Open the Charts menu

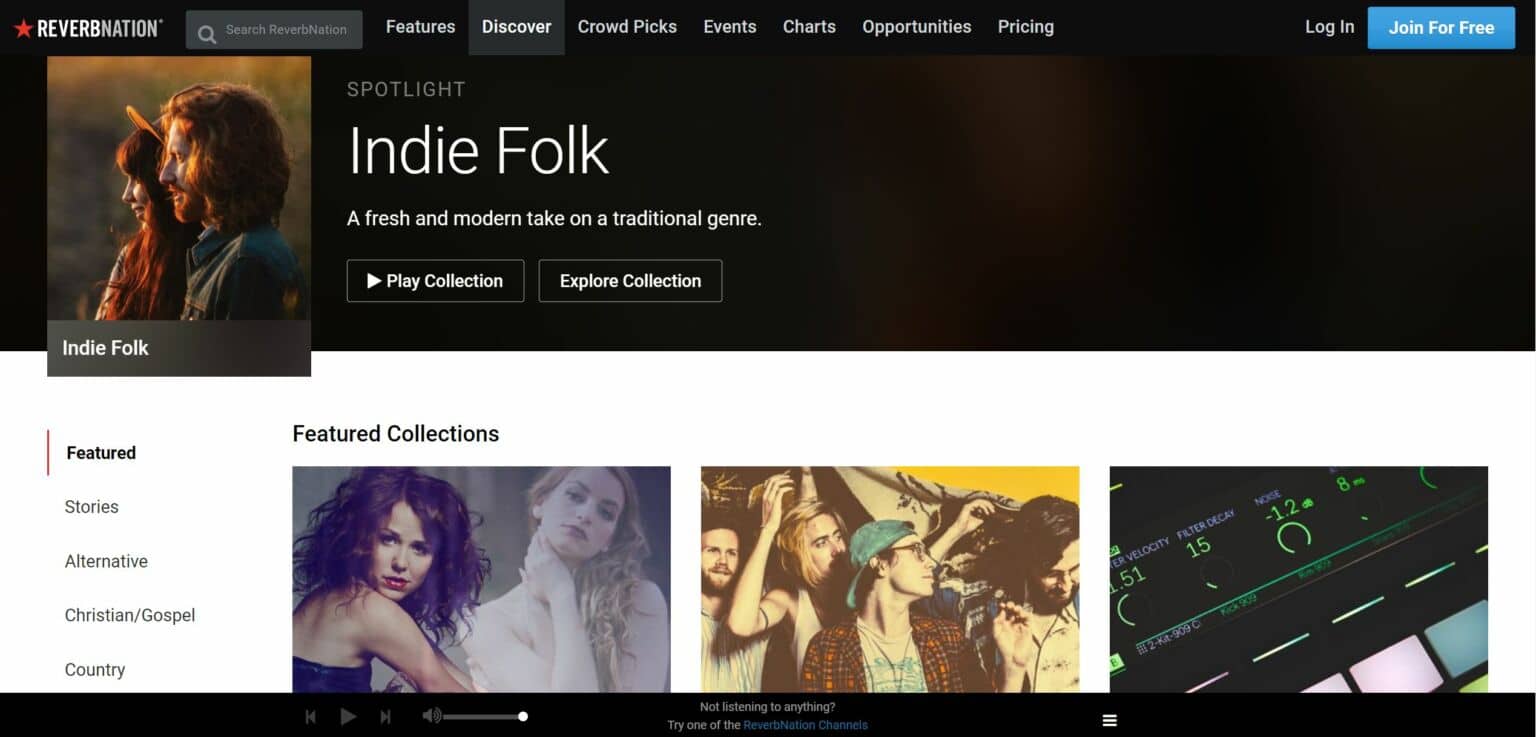tap(809, 27)
